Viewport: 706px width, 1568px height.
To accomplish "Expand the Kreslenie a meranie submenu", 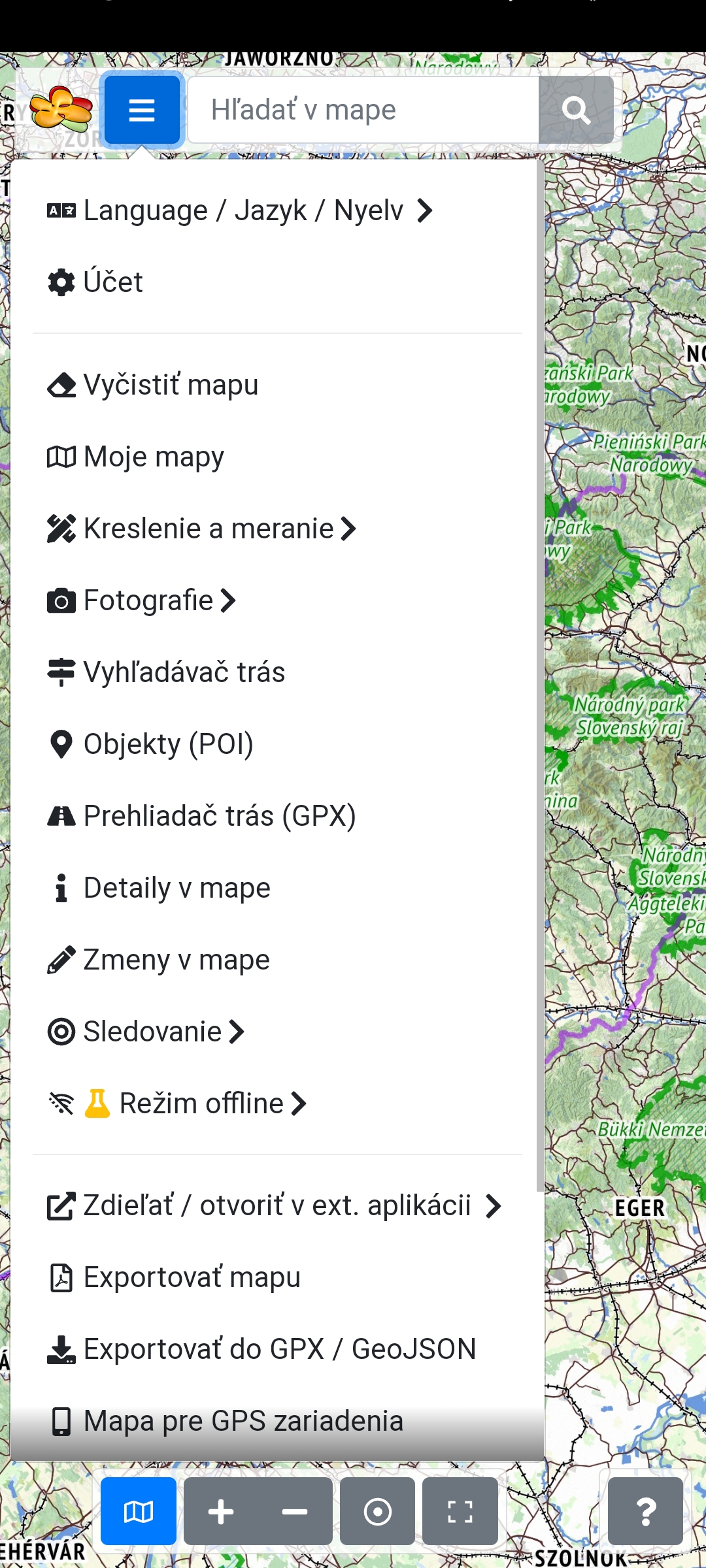I will tap(201, 529).
